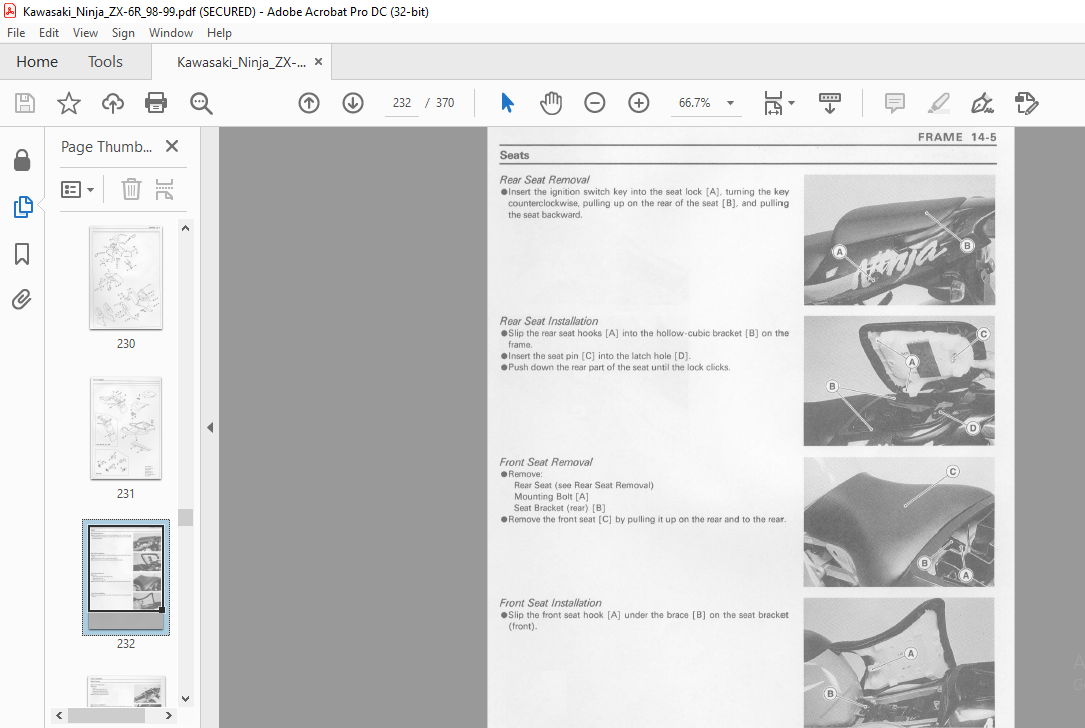Screen dimensions: 1085x728
Task: Click the page number field showing 232
Action: coord(402,103)
